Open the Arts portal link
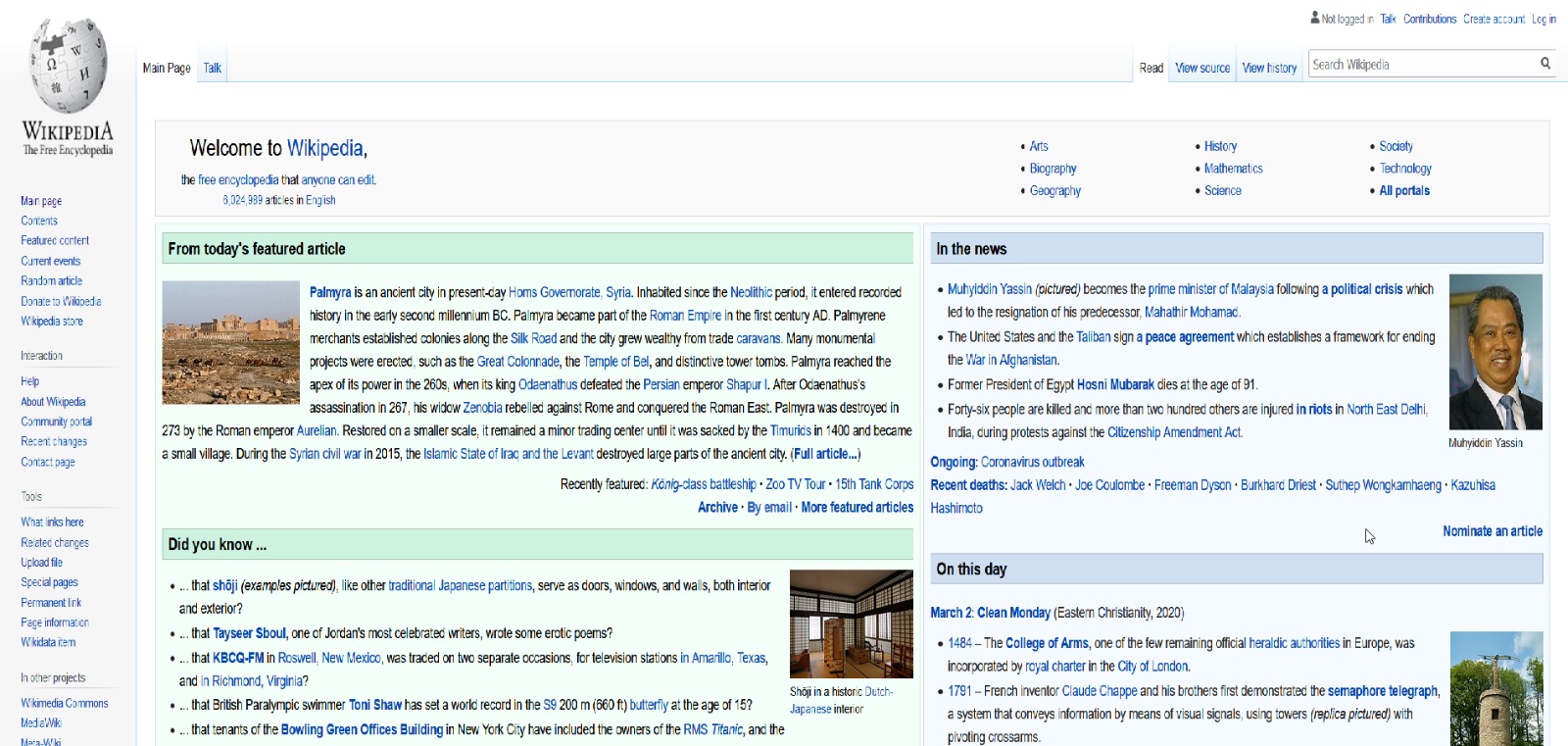 click(1039, 146)
